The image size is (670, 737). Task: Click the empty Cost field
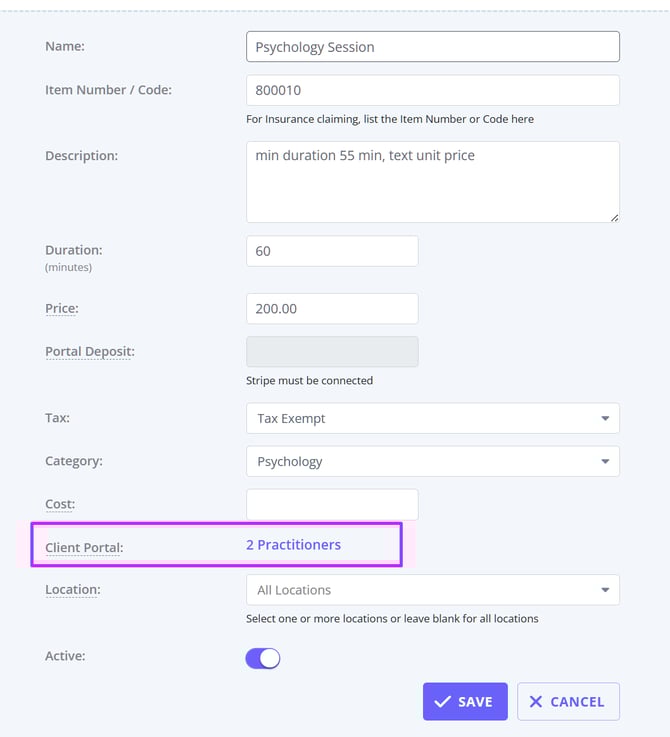[332, 505]
